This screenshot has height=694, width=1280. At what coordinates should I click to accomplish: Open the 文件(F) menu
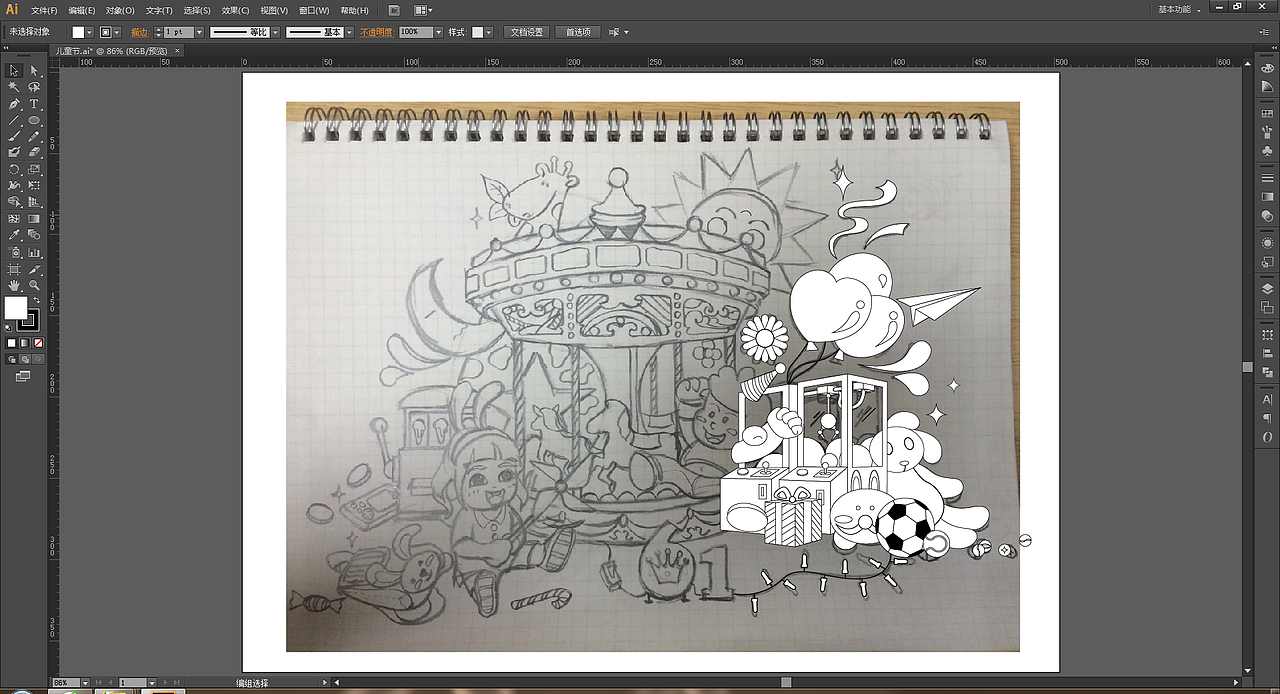44,10
